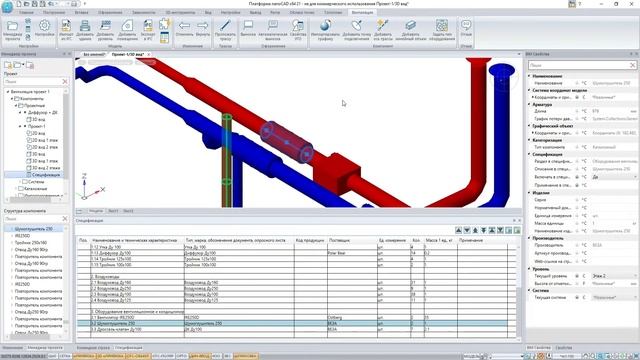Collapse the Проект-1 tree node
This screenshot has height=360, width=640.
[20, 126]
